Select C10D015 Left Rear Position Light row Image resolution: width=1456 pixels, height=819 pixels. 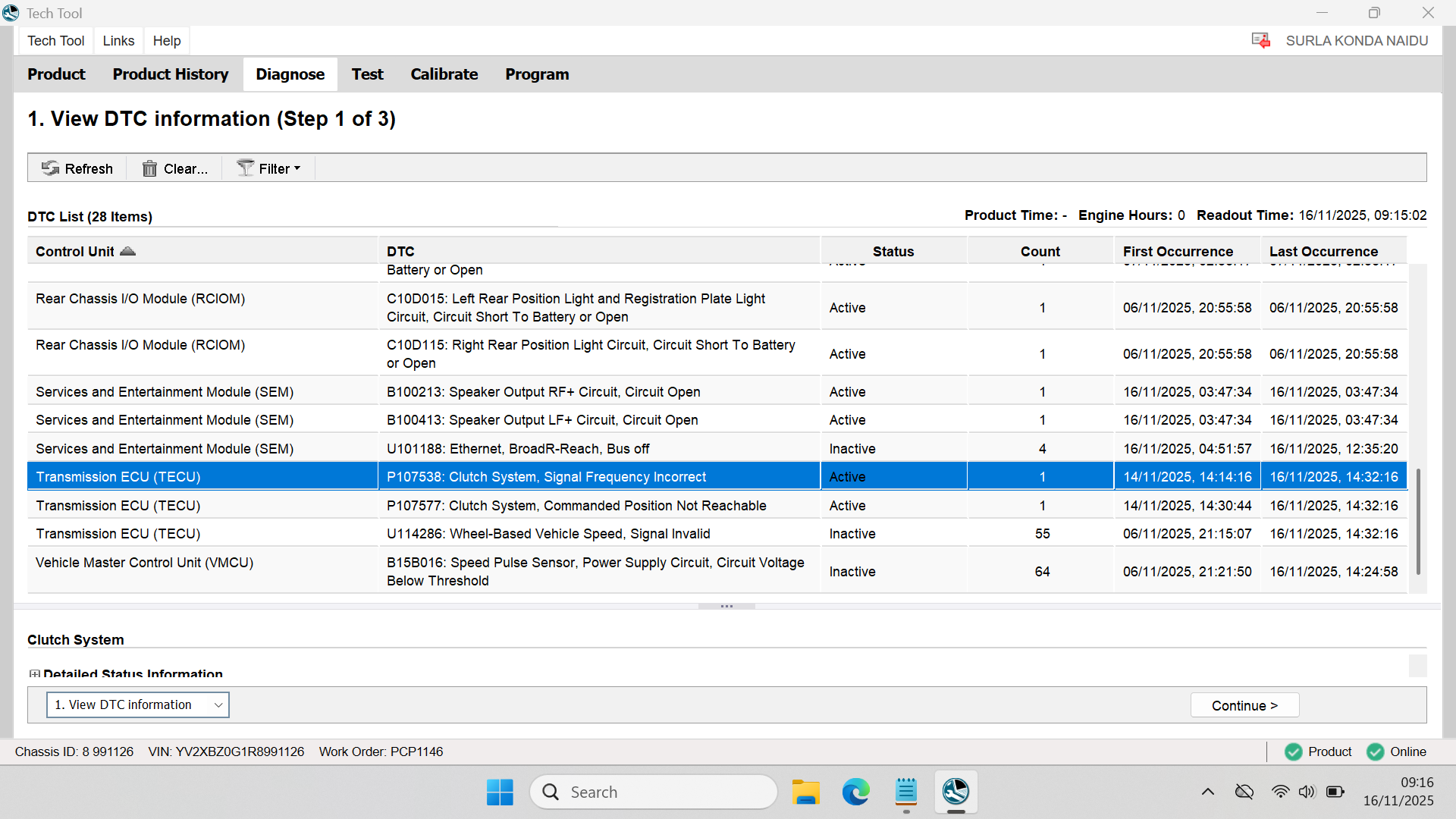point(717,307)
